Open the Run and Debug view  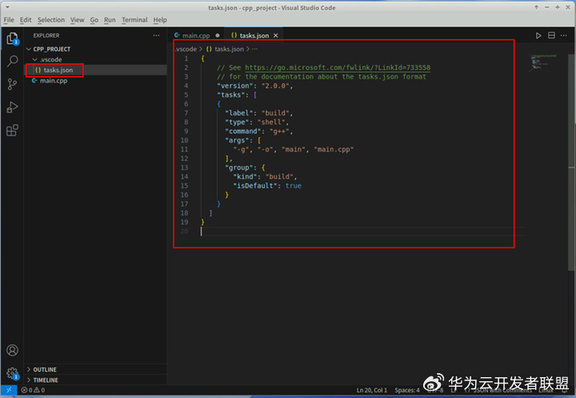[12, 107]
